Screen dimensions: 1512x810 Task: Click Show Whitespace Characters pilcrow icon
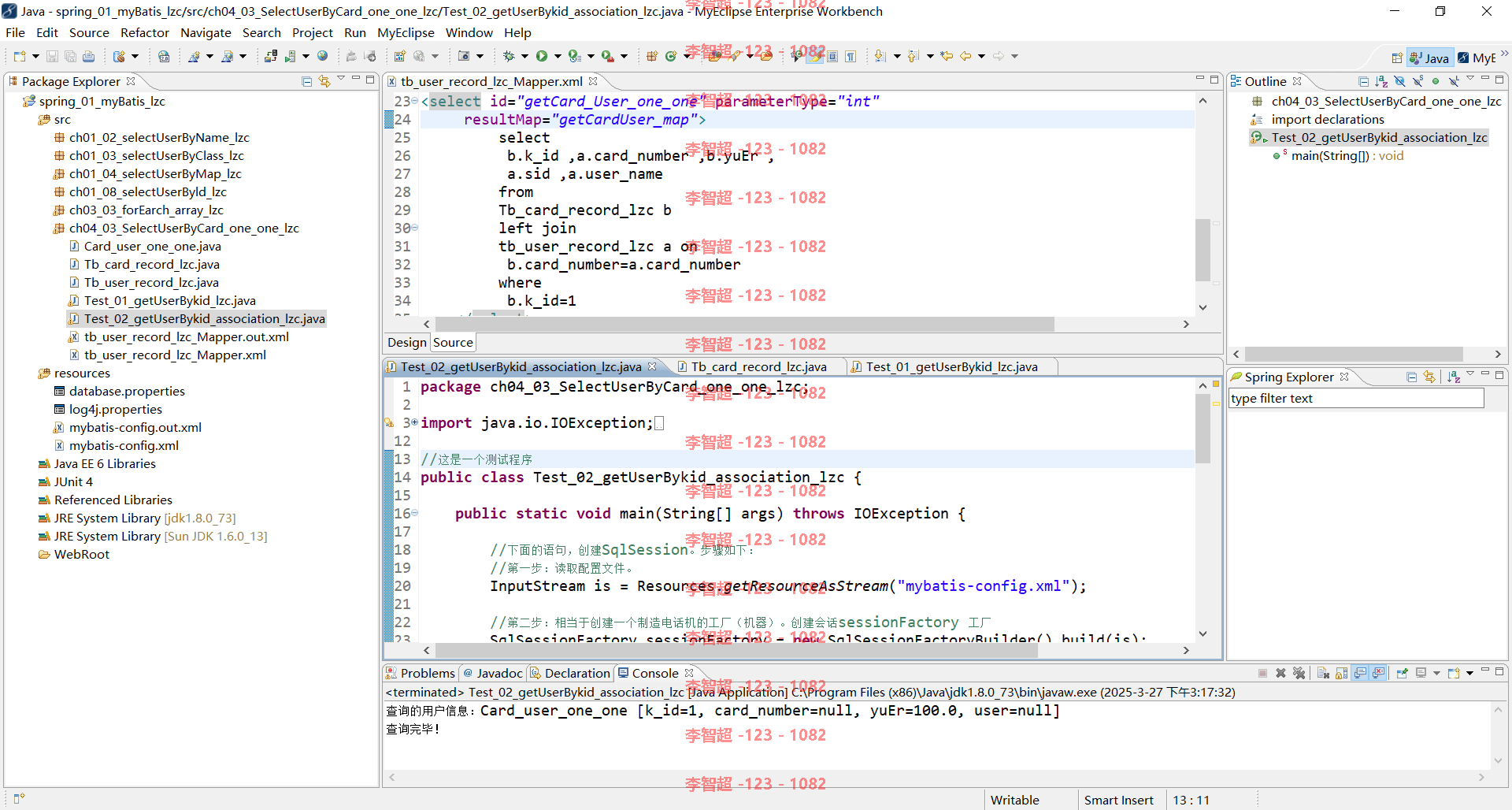click(850, 56)
